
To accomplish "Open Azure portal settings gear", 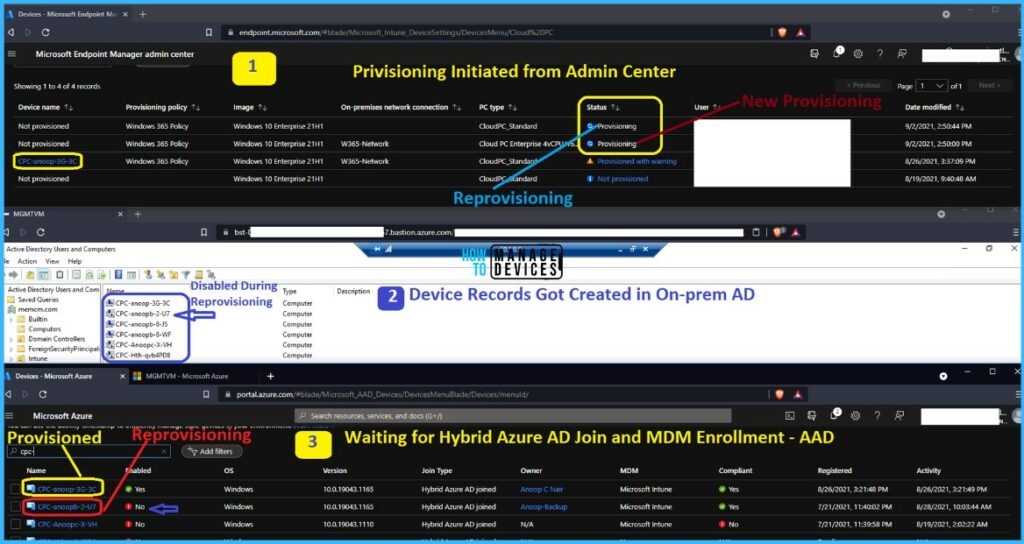I will point(856,415).
